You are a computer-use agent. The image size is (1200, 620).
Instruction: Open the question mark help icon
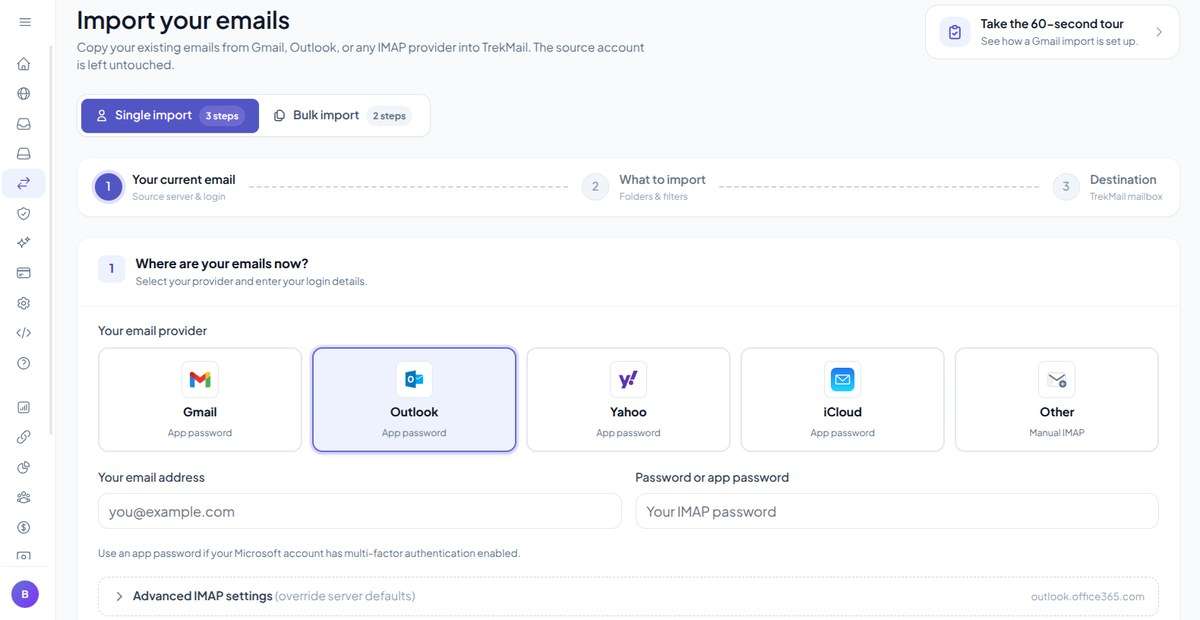pyautogui.click(x=24, y=363)
